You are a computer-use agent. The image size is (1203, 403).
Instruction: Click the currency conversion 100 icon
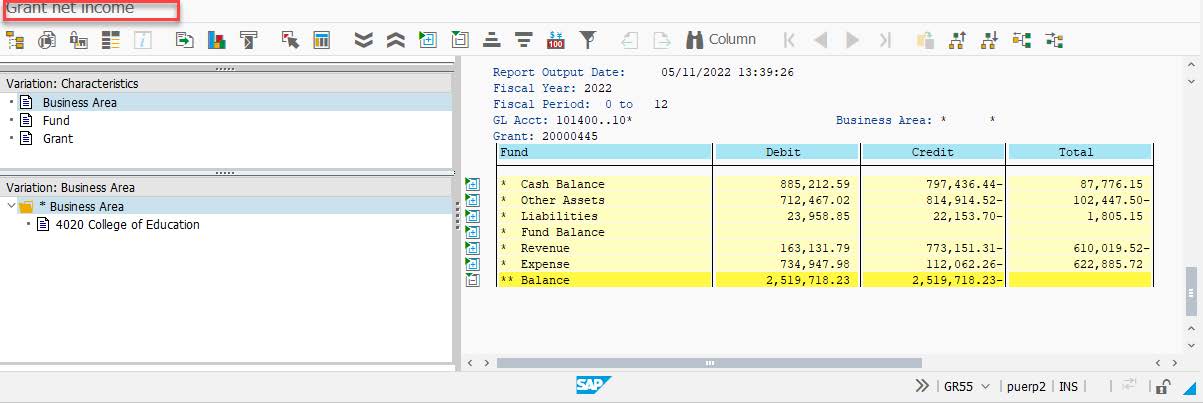point(556,40)
